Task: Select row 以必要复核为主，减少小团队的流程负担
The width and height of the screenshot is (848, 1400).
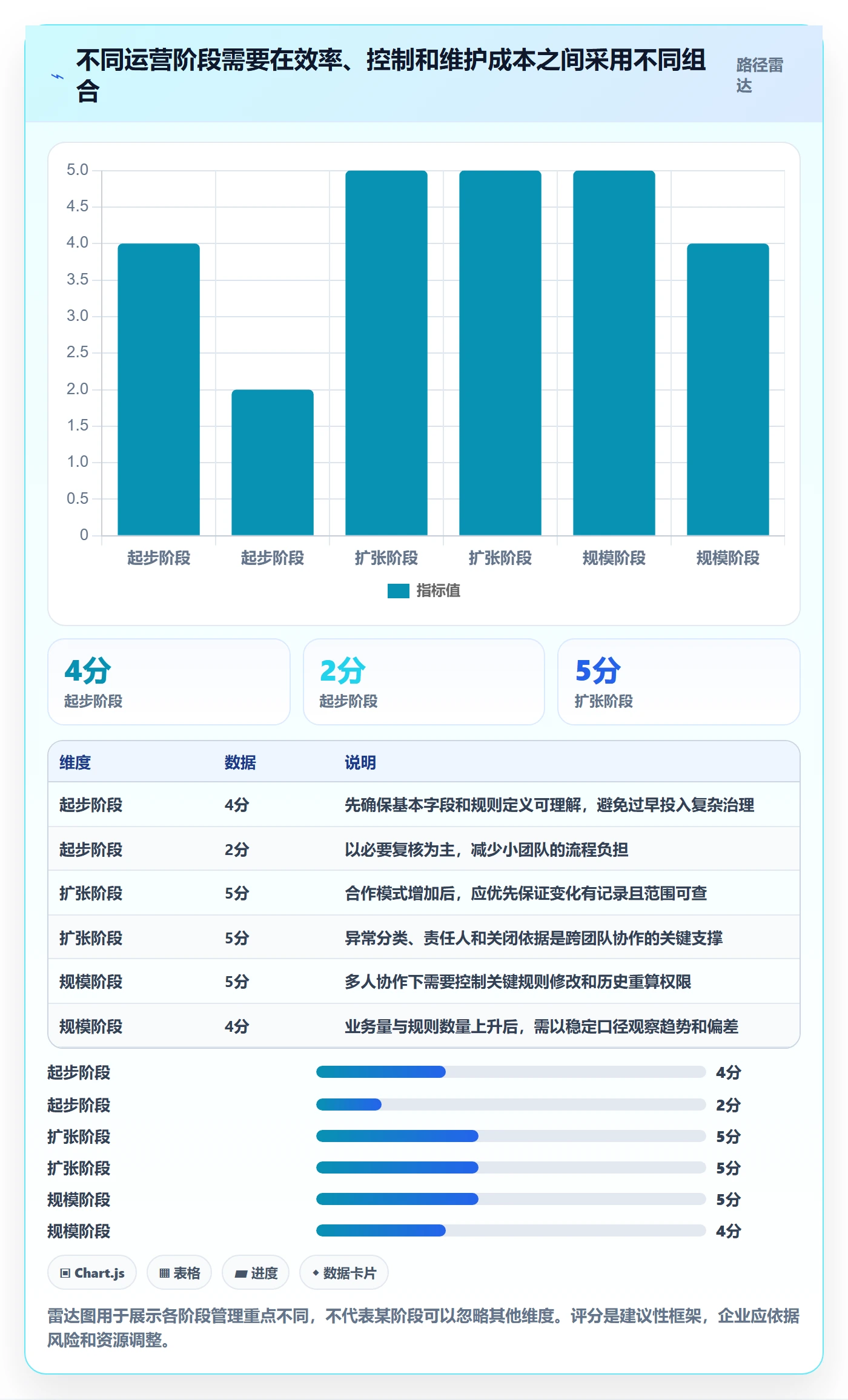Action: [424, 849]
